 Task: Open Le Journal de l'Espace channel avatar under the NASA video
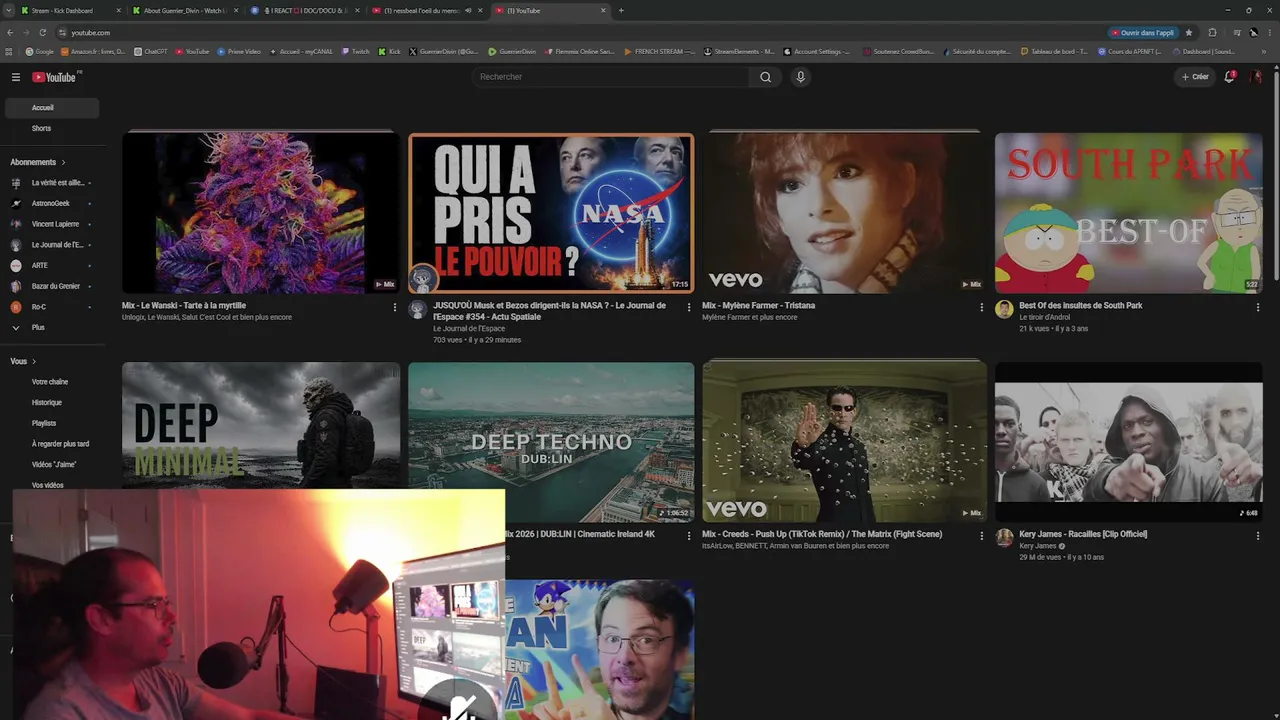[418, 309]
